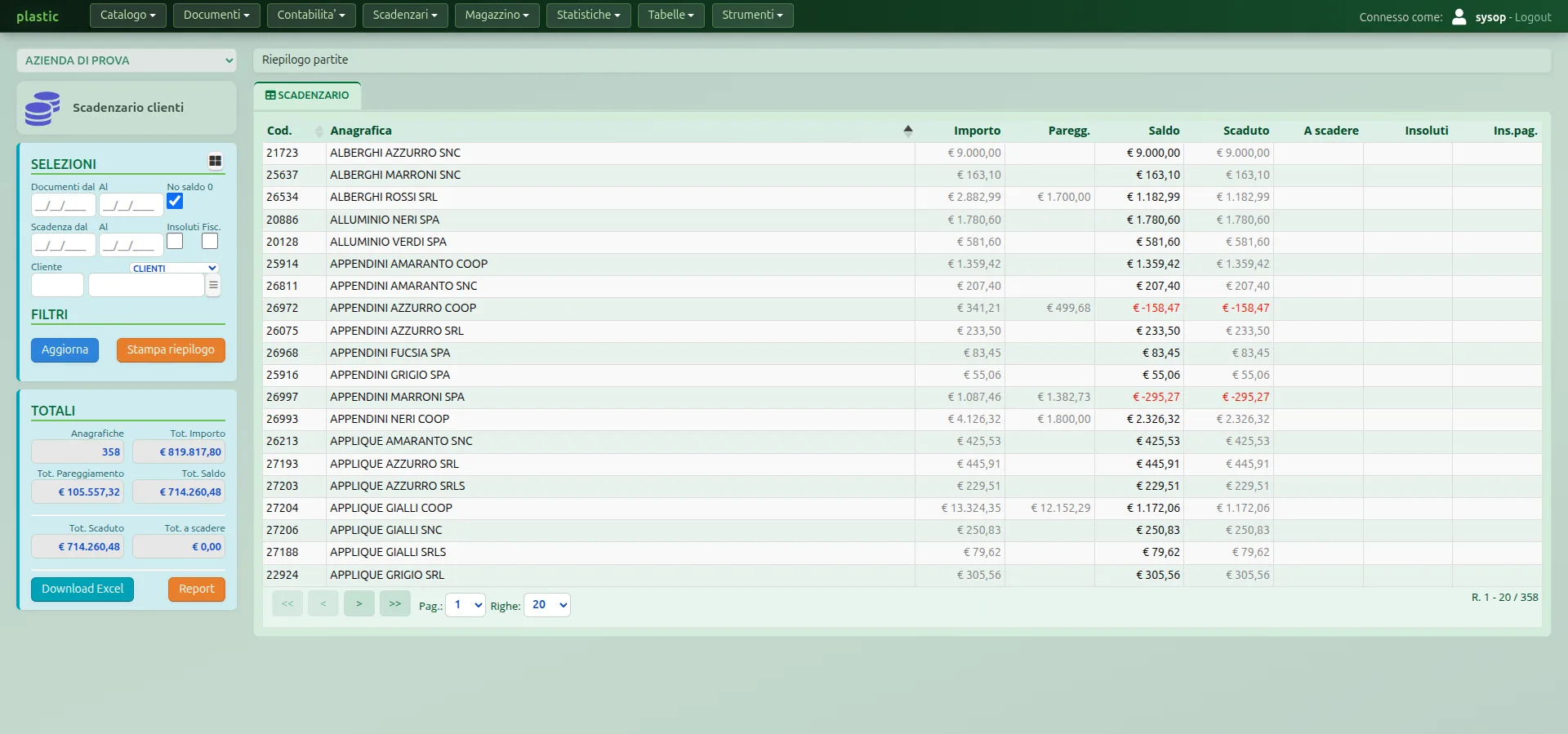Screen dimensions: 1568x734
Task: Select the SCADENZARIO tab
Action: [x=307, y=96]
